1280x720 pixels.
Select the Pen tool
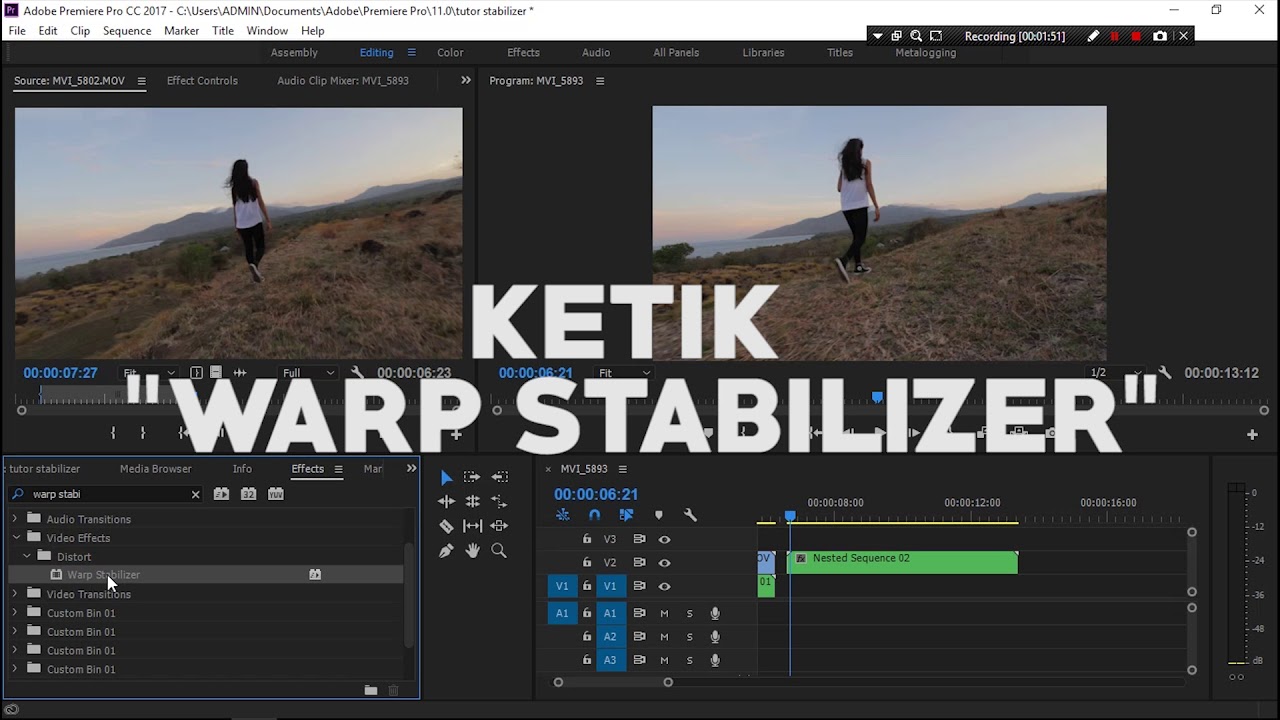[x=446, y=550]
